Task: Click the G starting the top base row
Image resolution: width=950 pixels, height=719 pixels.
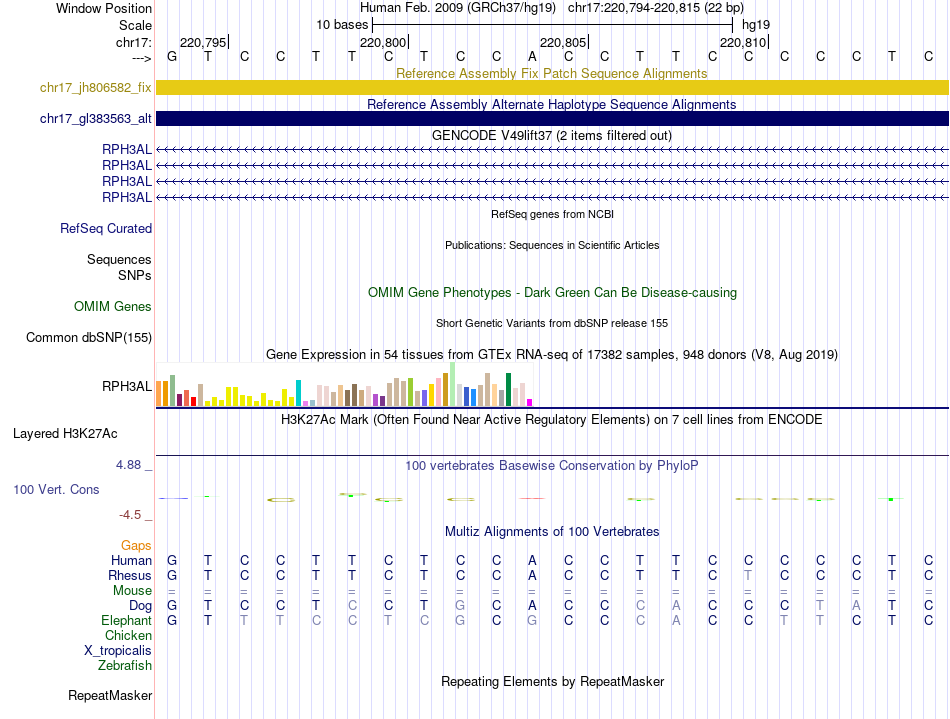Action: pyautogui.click(x=172, y=56)
